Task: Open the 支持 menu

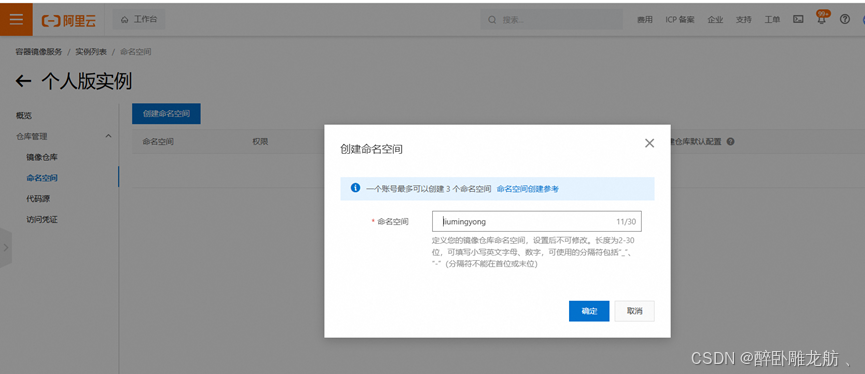Action: [743, 20]
